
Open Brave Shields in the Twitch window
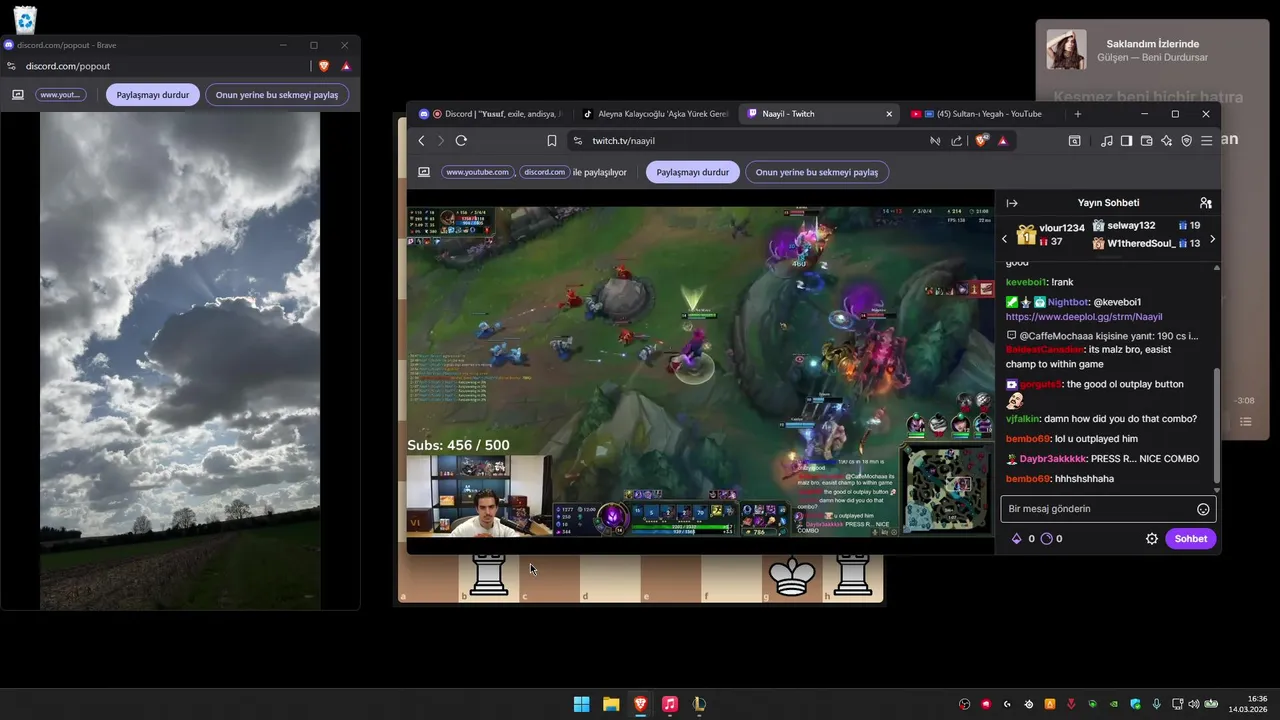[982, 141]
